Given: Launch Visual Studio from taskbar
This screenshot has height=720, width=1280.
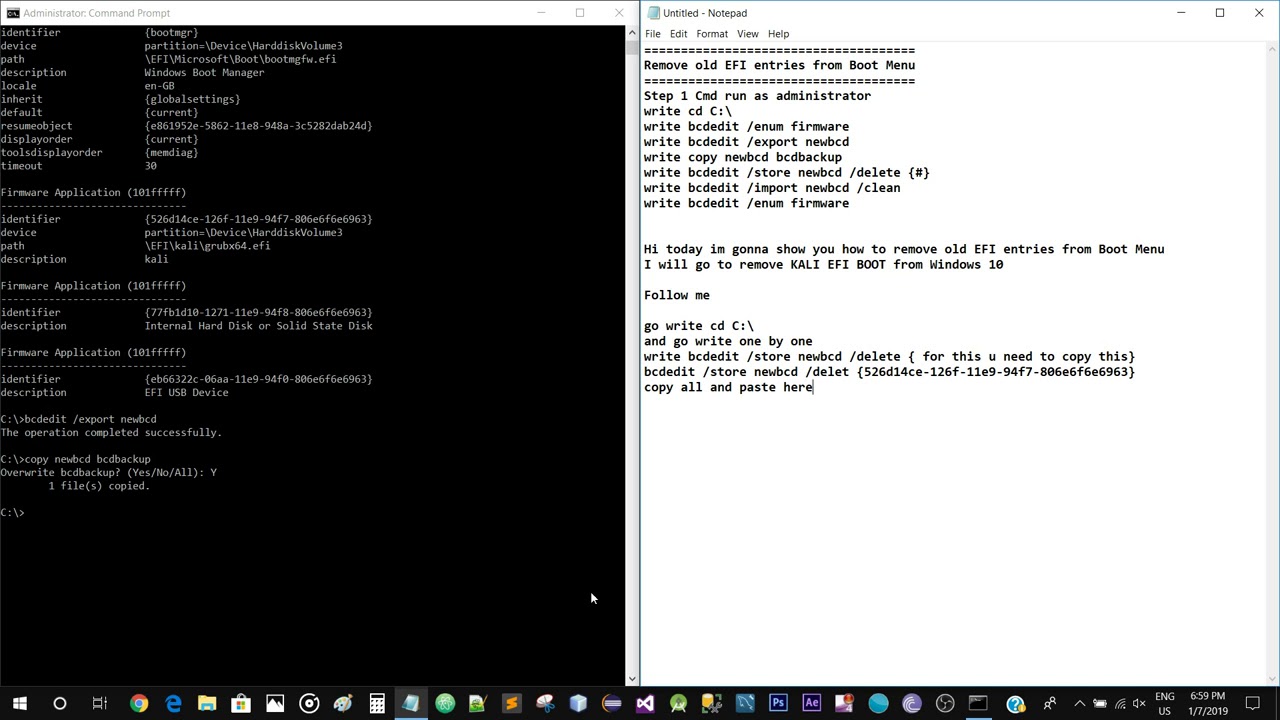Looking at the screenshot, I should (645, 704).
